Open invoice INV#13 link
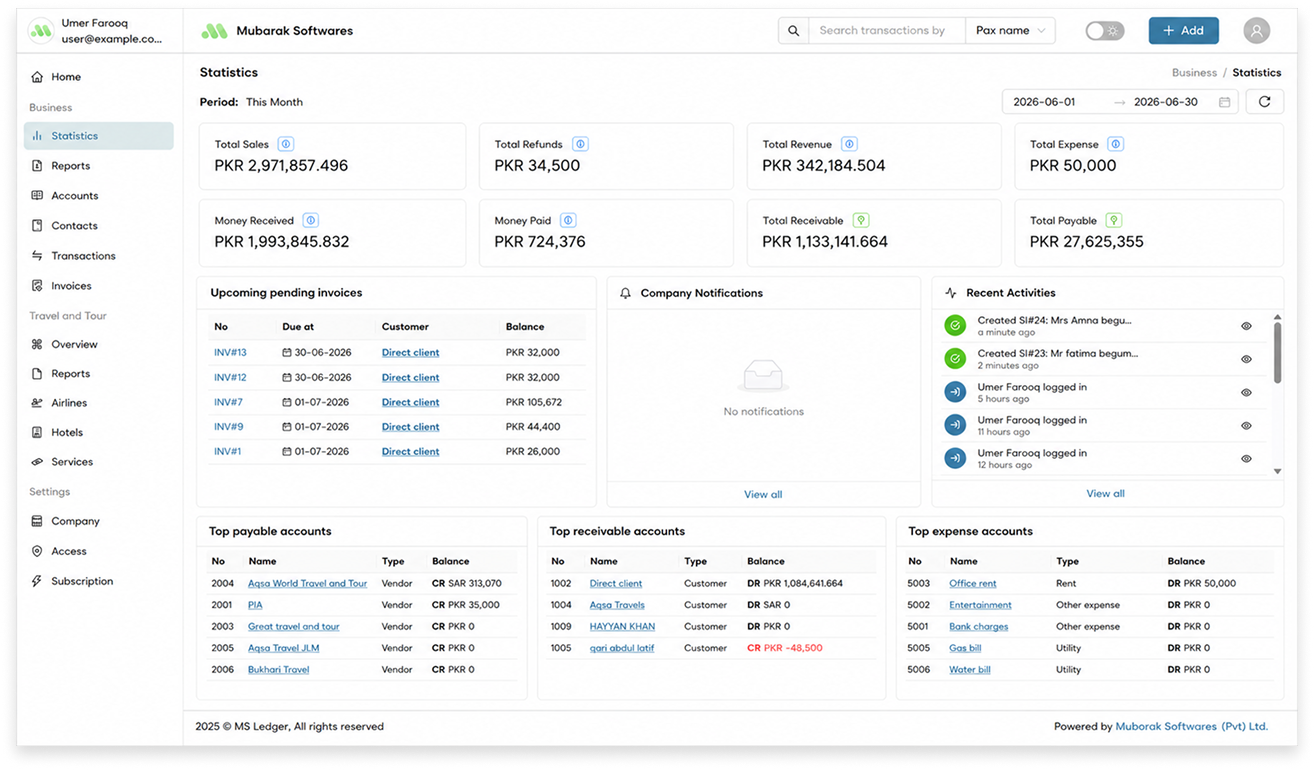This screenshot has width=1314, height=770. coord(230,353)
